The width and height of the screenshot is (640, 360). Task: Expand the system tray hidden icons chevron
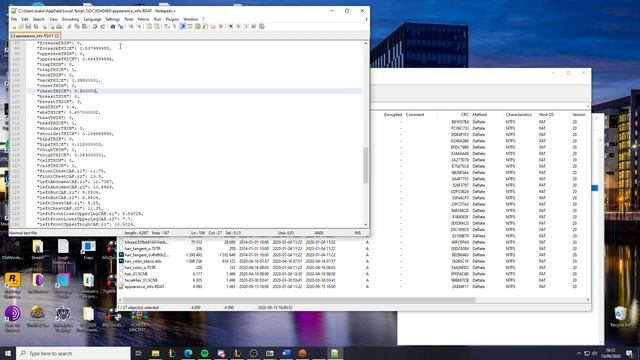pyautogui.click(x=578, y=353)
